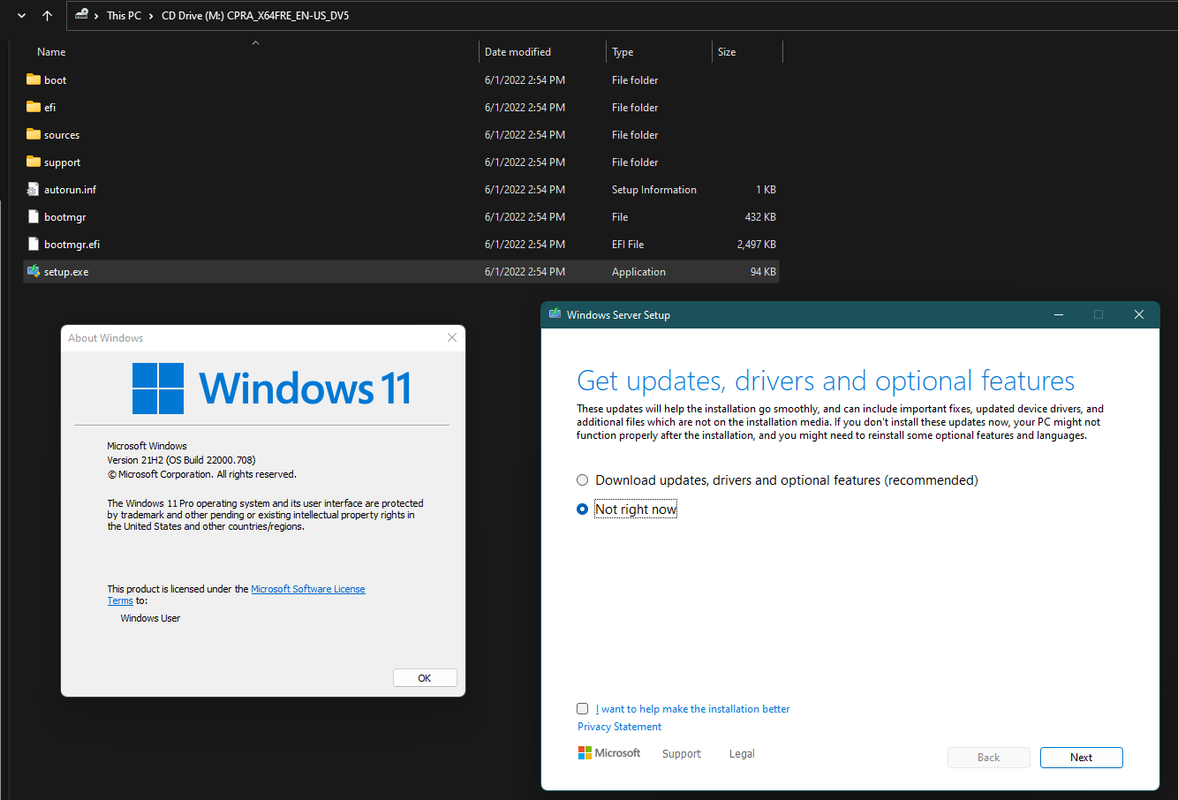The image size is (1178, 800).
Task: Close the About Windows dialog
Action: (452, 337)
